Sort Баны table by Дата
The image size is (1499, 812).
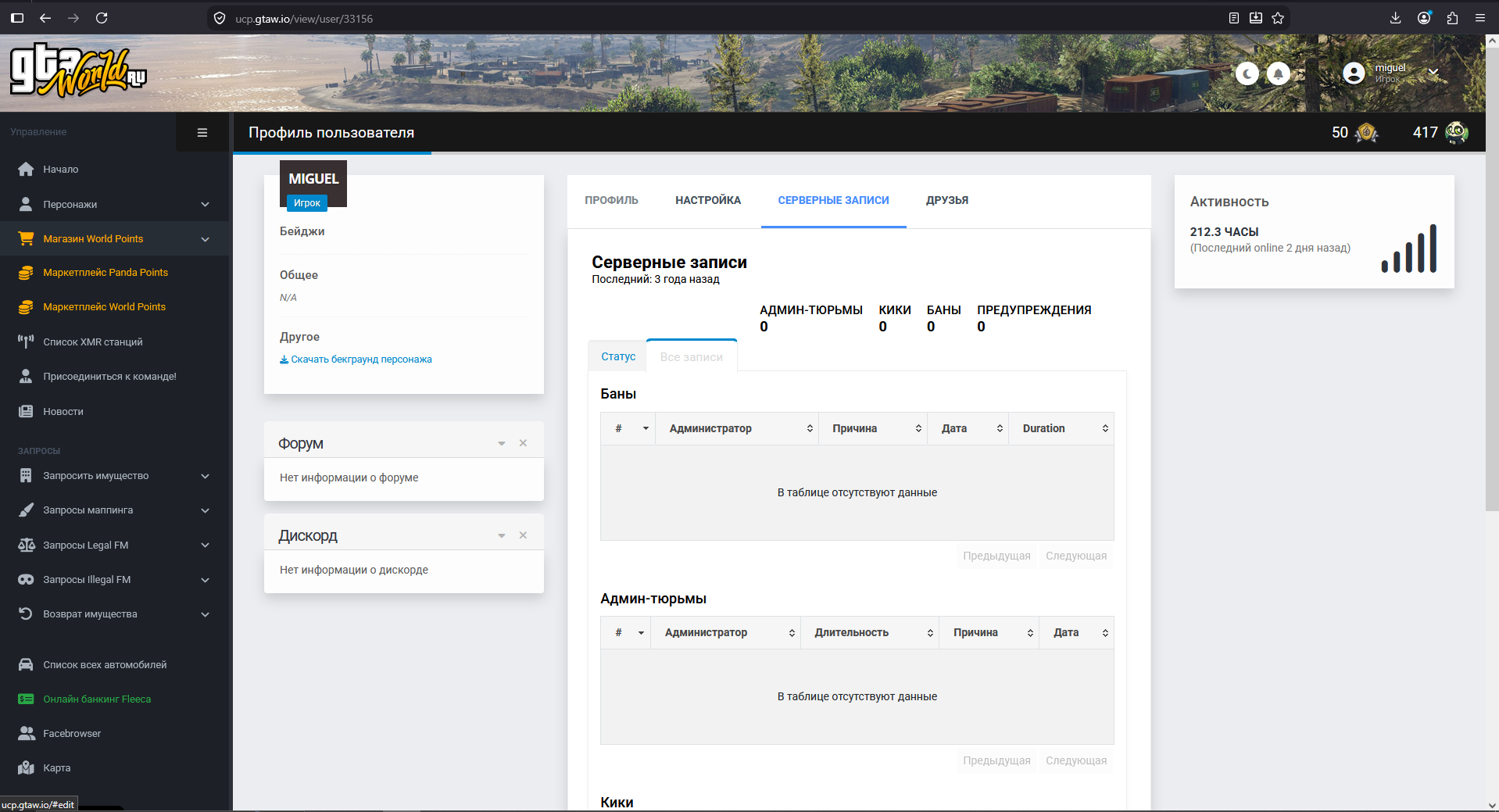coord(968,428)
